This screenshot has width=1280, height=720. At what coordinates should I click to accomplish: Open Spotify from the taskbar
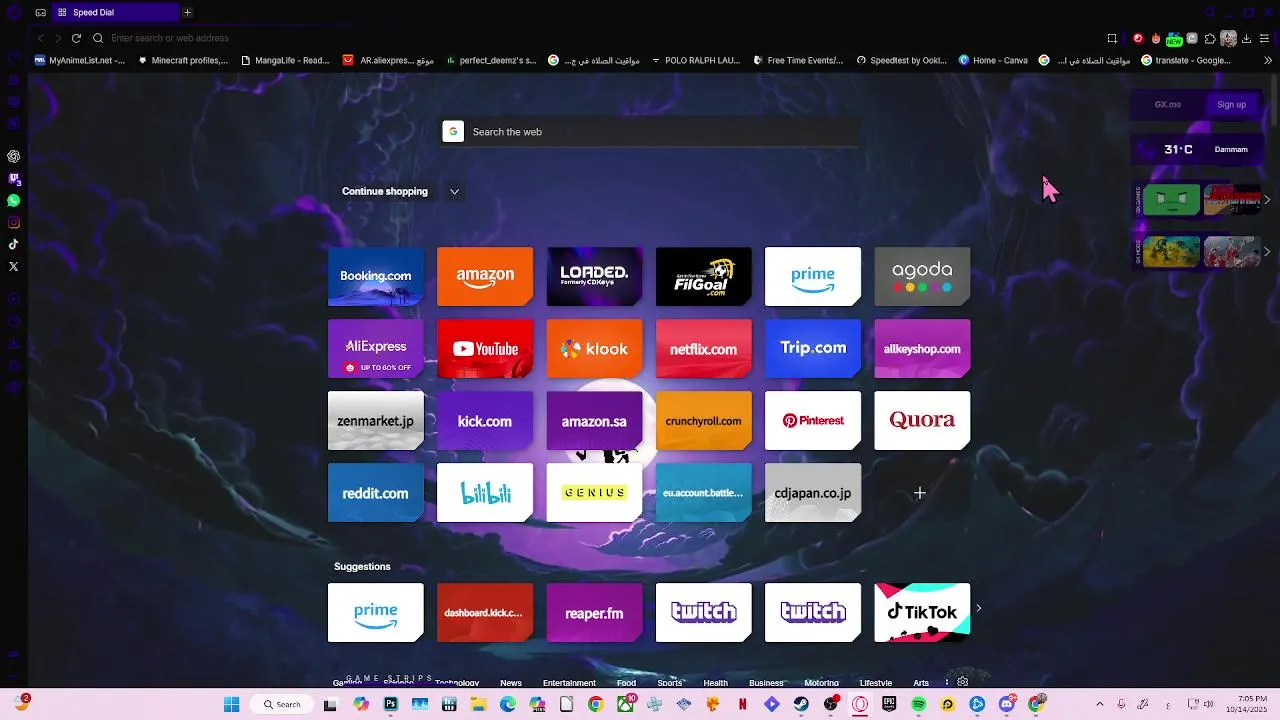(x=919, y=704)
